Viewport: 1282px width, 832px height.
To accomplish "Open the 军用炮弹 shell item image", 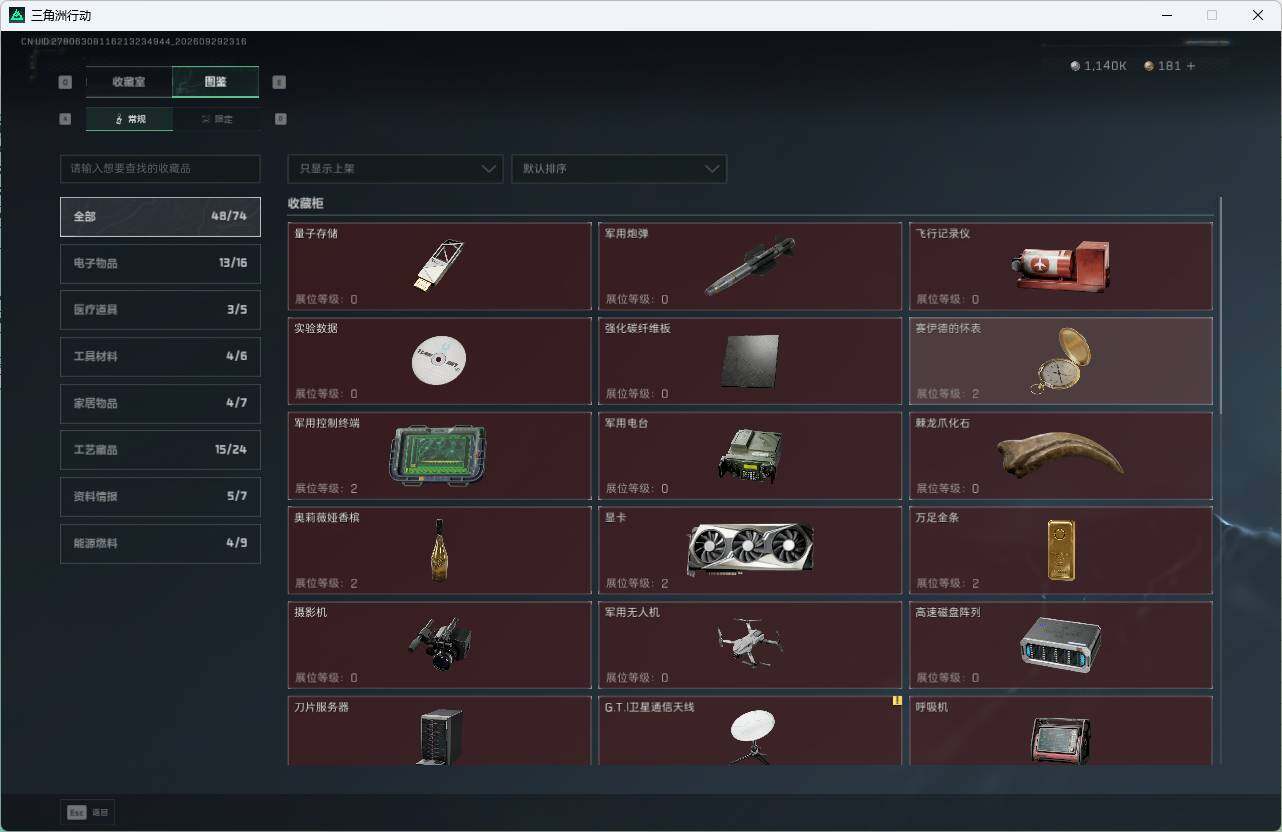I will pyautogui.click(x=750, y=266).
